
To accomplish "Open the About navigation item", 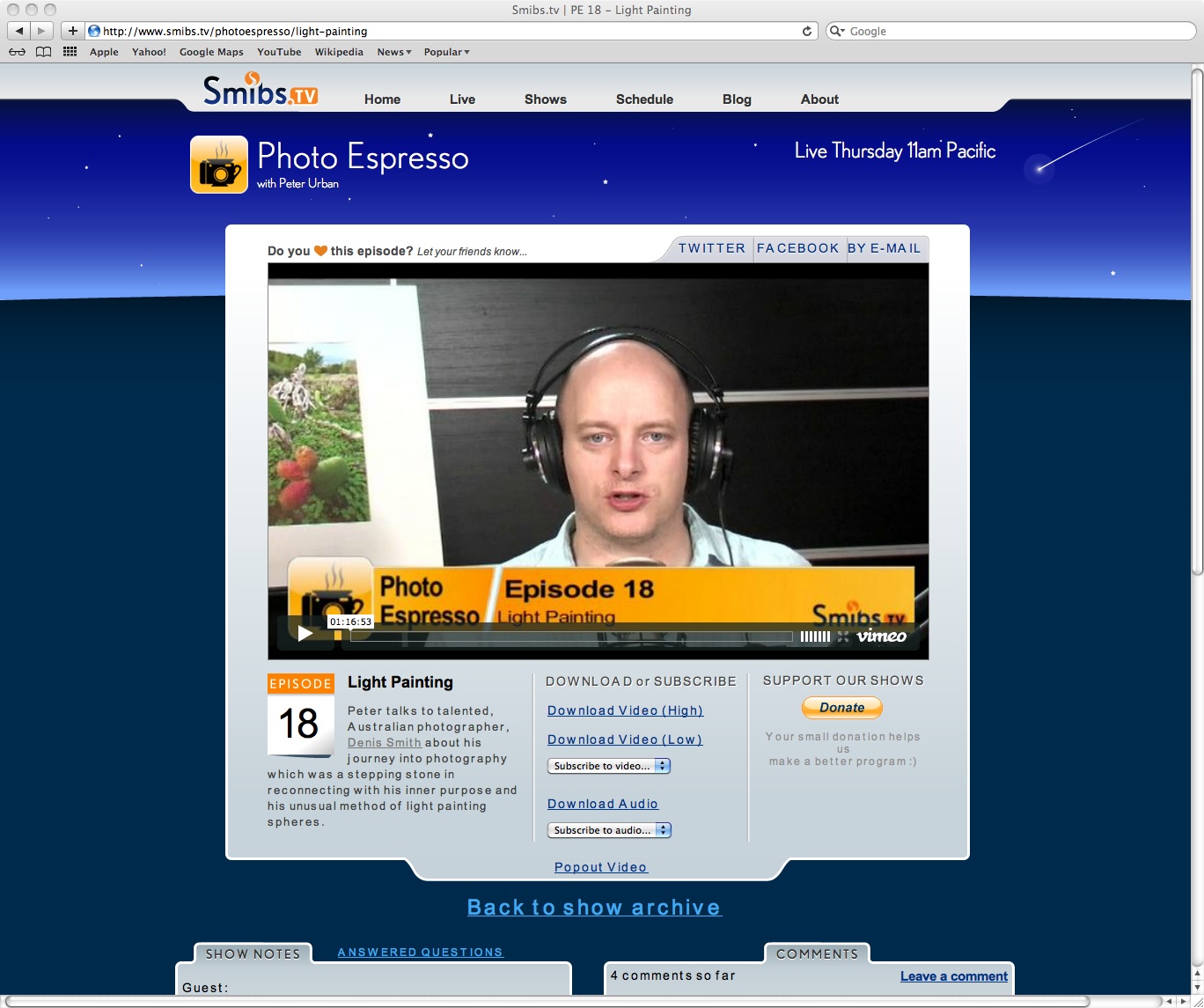I will click(x=819, y=99).
